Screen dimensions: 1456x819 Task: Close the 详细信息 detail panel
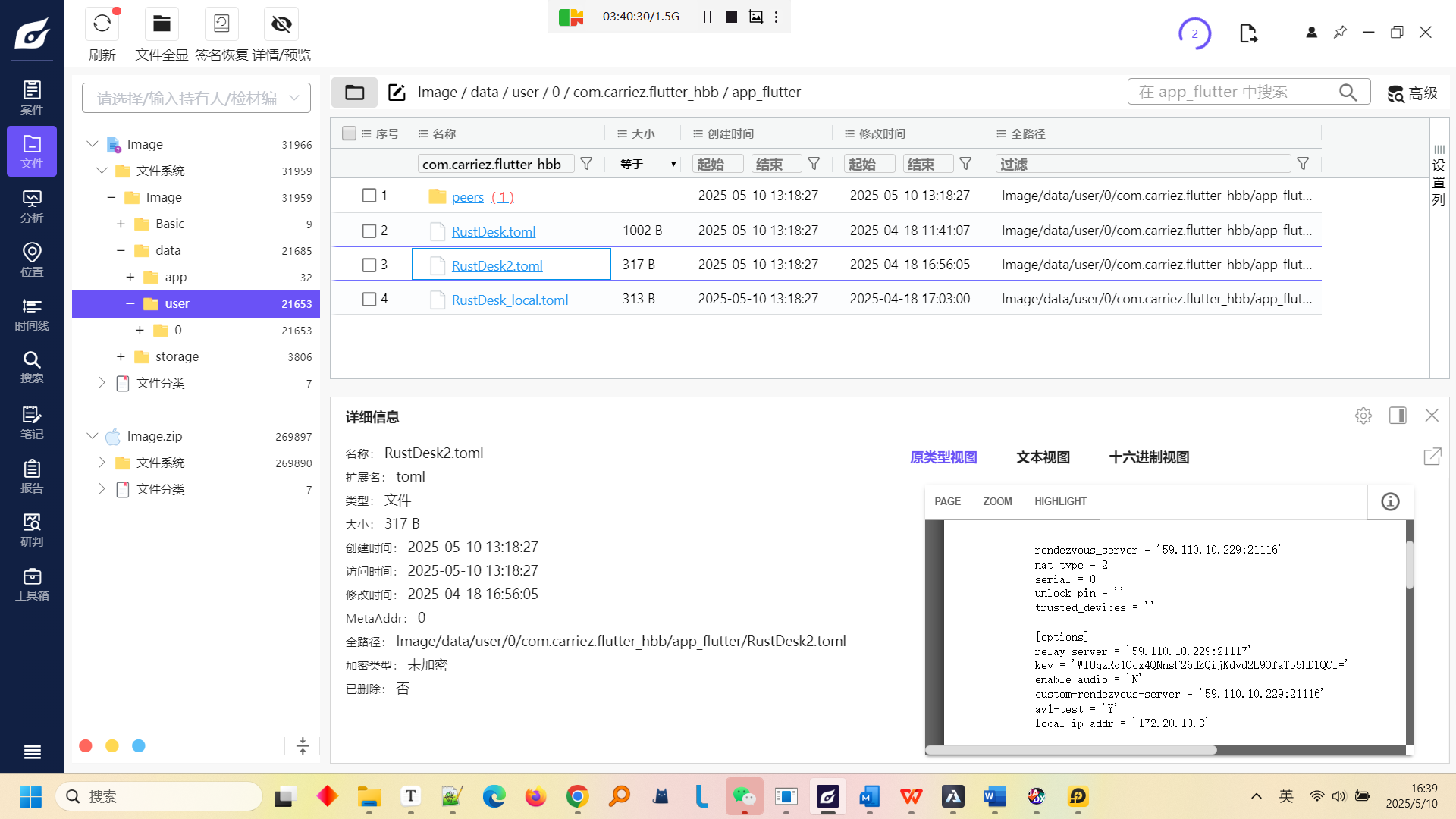(1432, 415)
